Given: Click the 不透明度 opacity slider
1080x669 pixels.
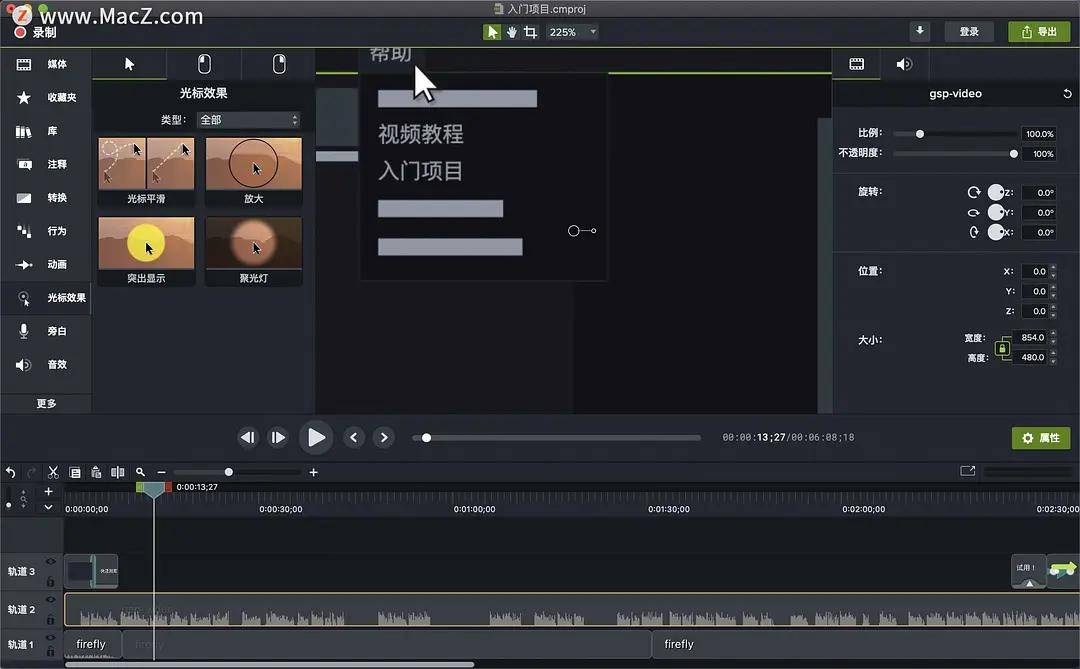Looking at the screenshot, I should coord(955,154).
